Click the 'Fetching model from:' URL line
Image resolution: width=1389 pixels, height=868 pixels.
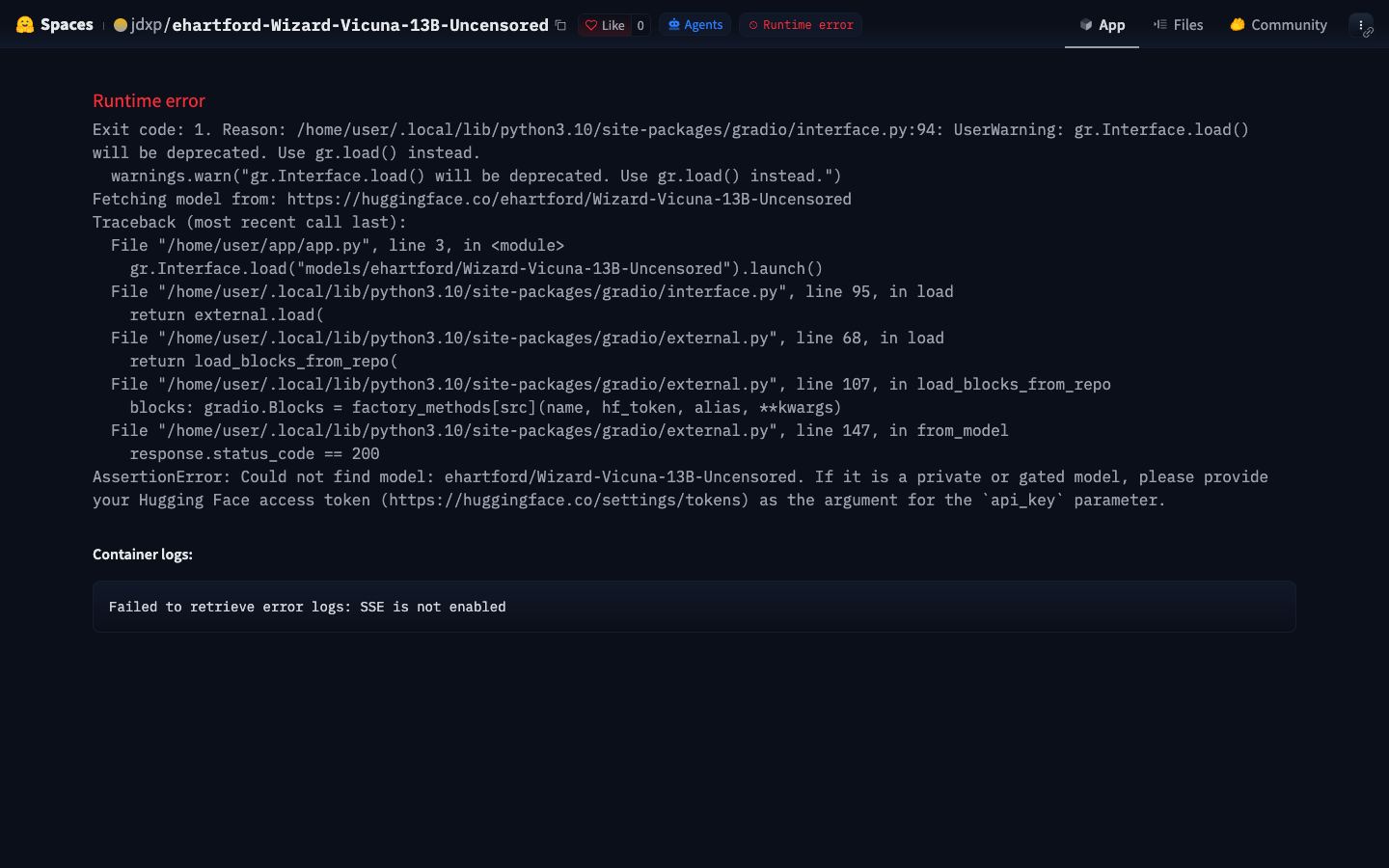(472, 199)
